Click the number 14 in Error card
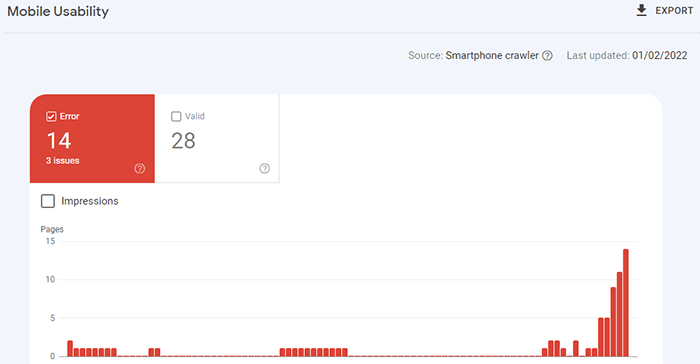 tap(59, 141)
